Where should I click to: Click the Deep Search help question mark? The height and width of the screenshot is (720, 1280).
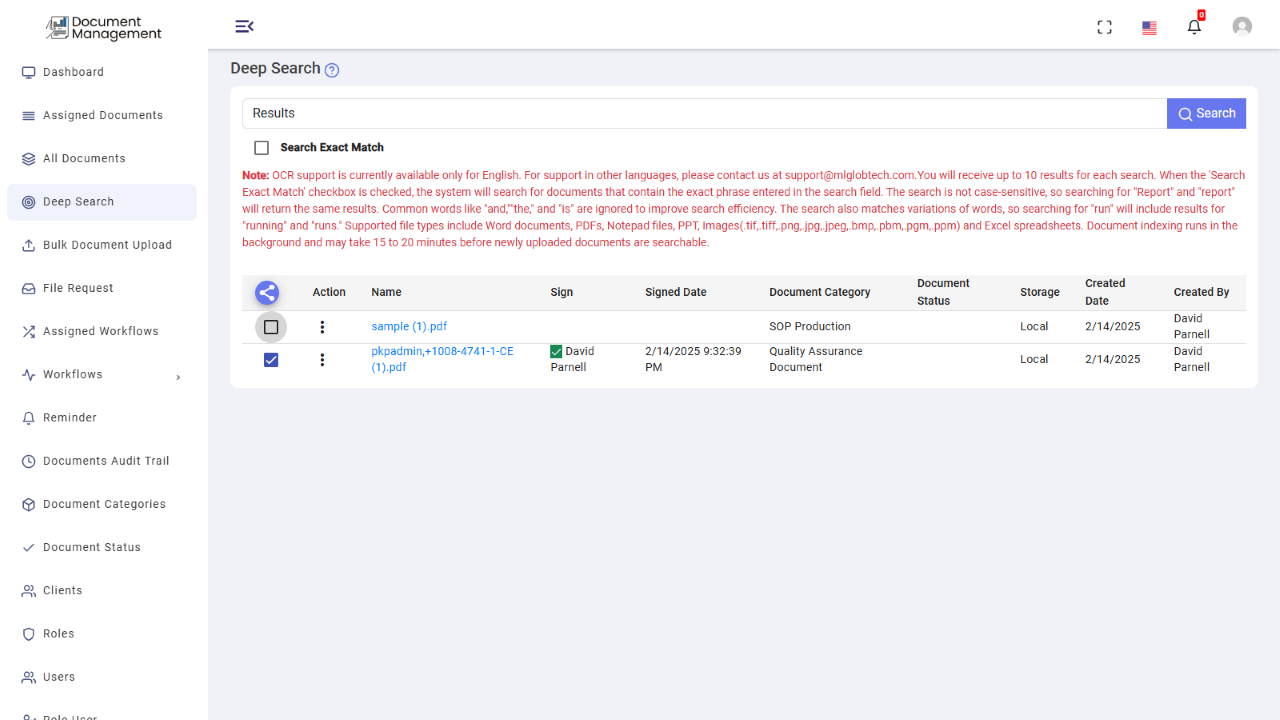click(x=330, y=69)
